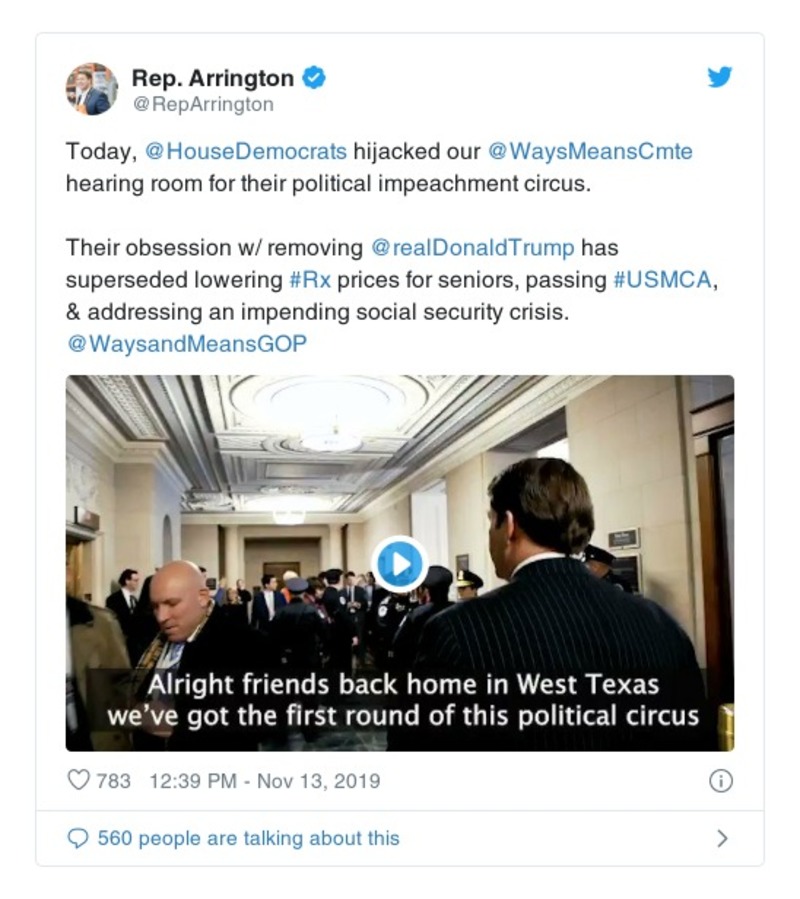Play the embedded tweet video
Viewport: 800px width, 899px height.
pyautogui.click(x=400, y=564)
